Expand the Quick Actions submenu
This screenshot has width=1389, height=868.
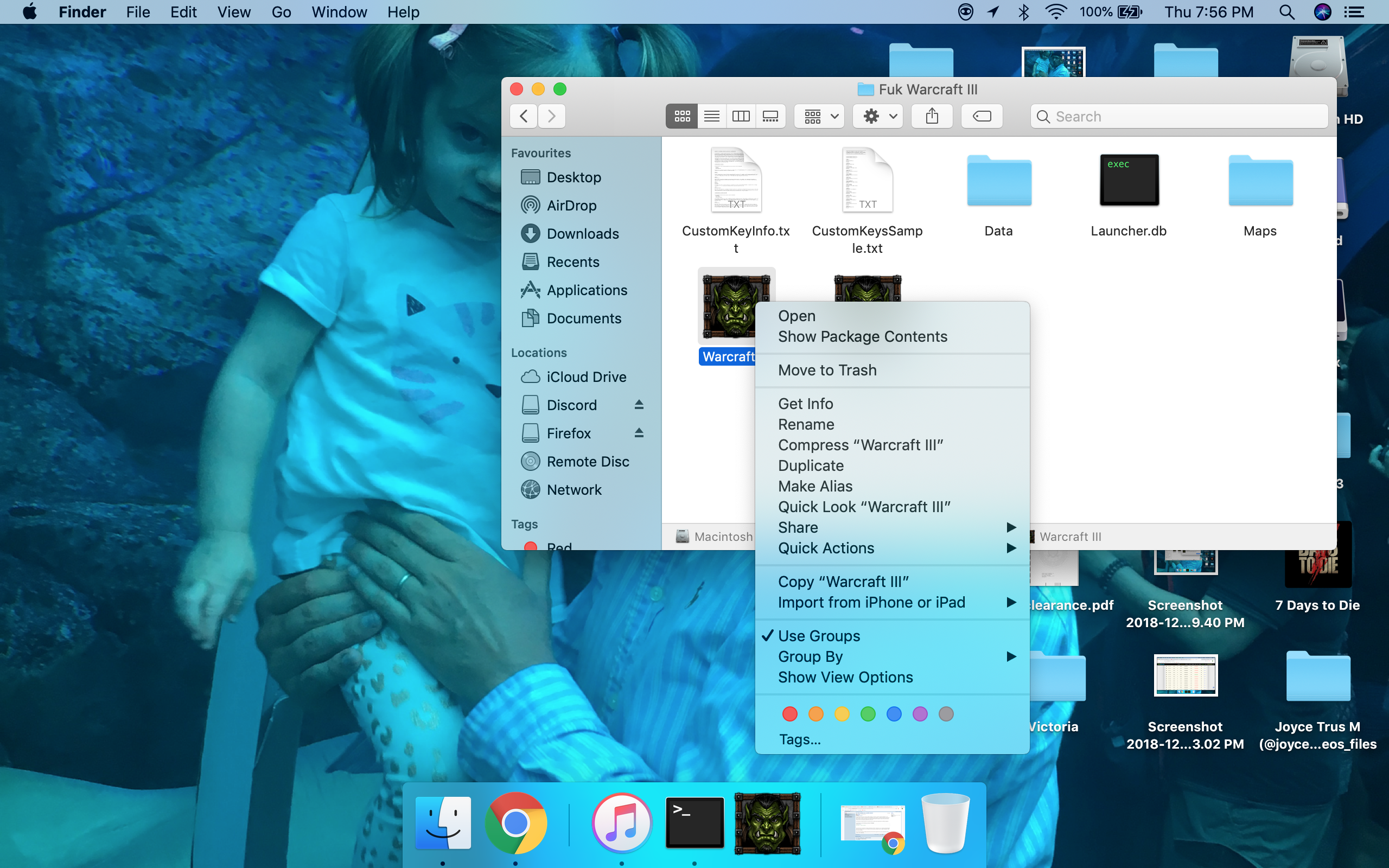click(x=893, y=548)
